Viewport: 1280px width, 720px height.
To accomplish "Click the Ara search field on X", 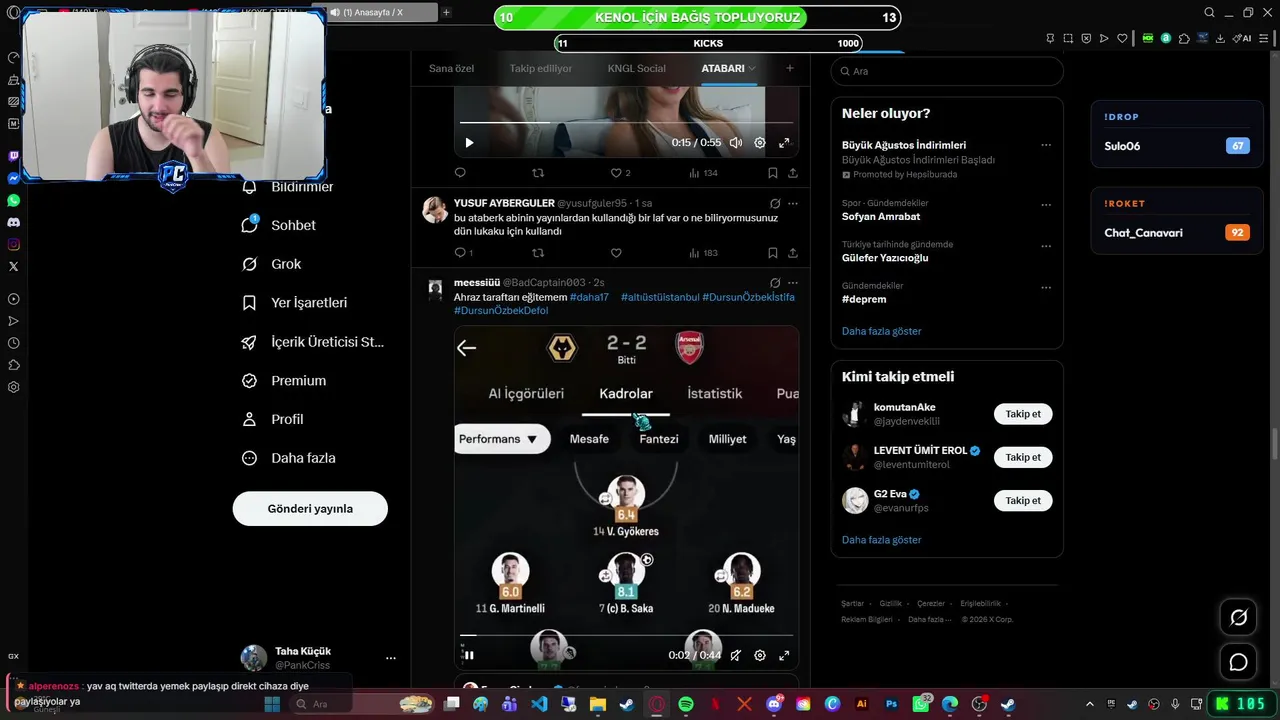I will [947, 71].
